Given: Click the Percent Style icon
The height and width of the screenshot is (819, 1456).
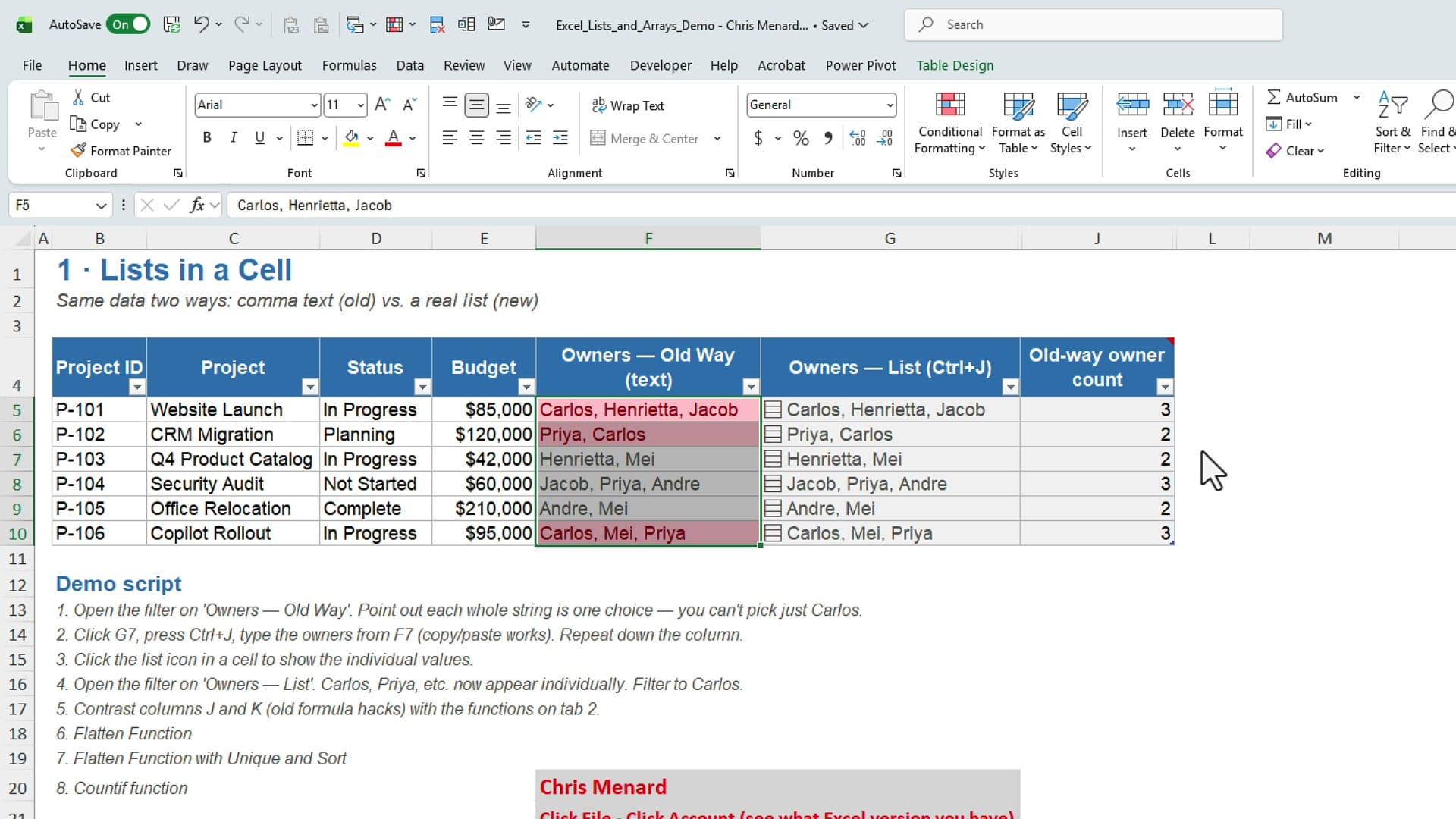Looking at the screenshot, I should pyautogui.click(x=801, y=138).
